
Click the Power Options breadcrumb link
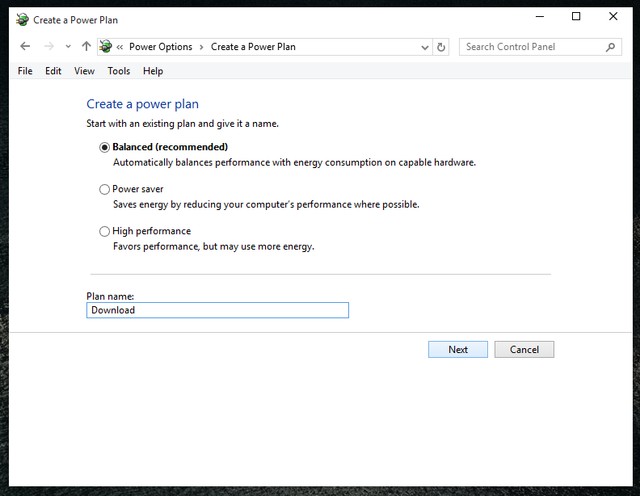(x=161, y=47)
